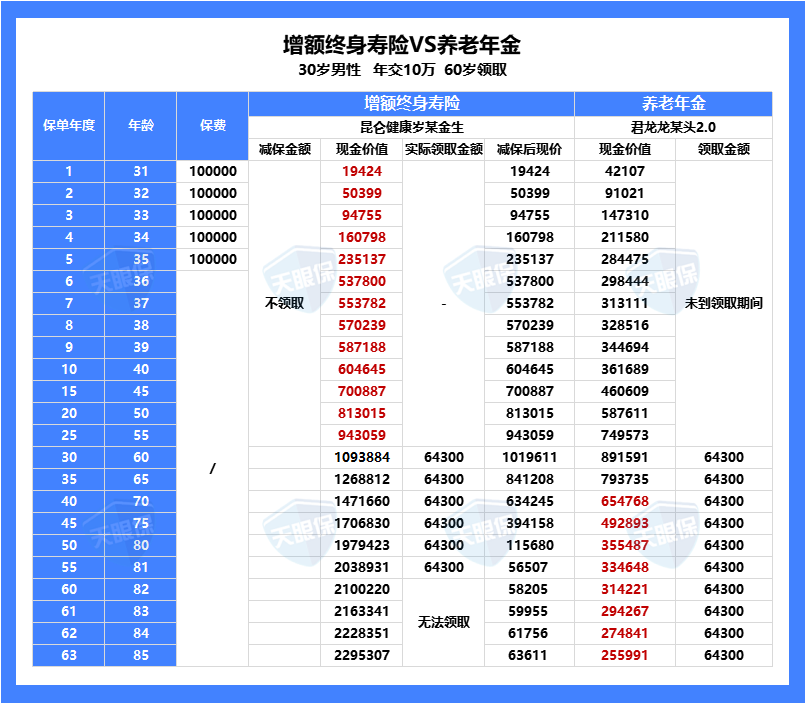
Task: Click the 减保金额 column header
Action: click(x=282, y=147)
